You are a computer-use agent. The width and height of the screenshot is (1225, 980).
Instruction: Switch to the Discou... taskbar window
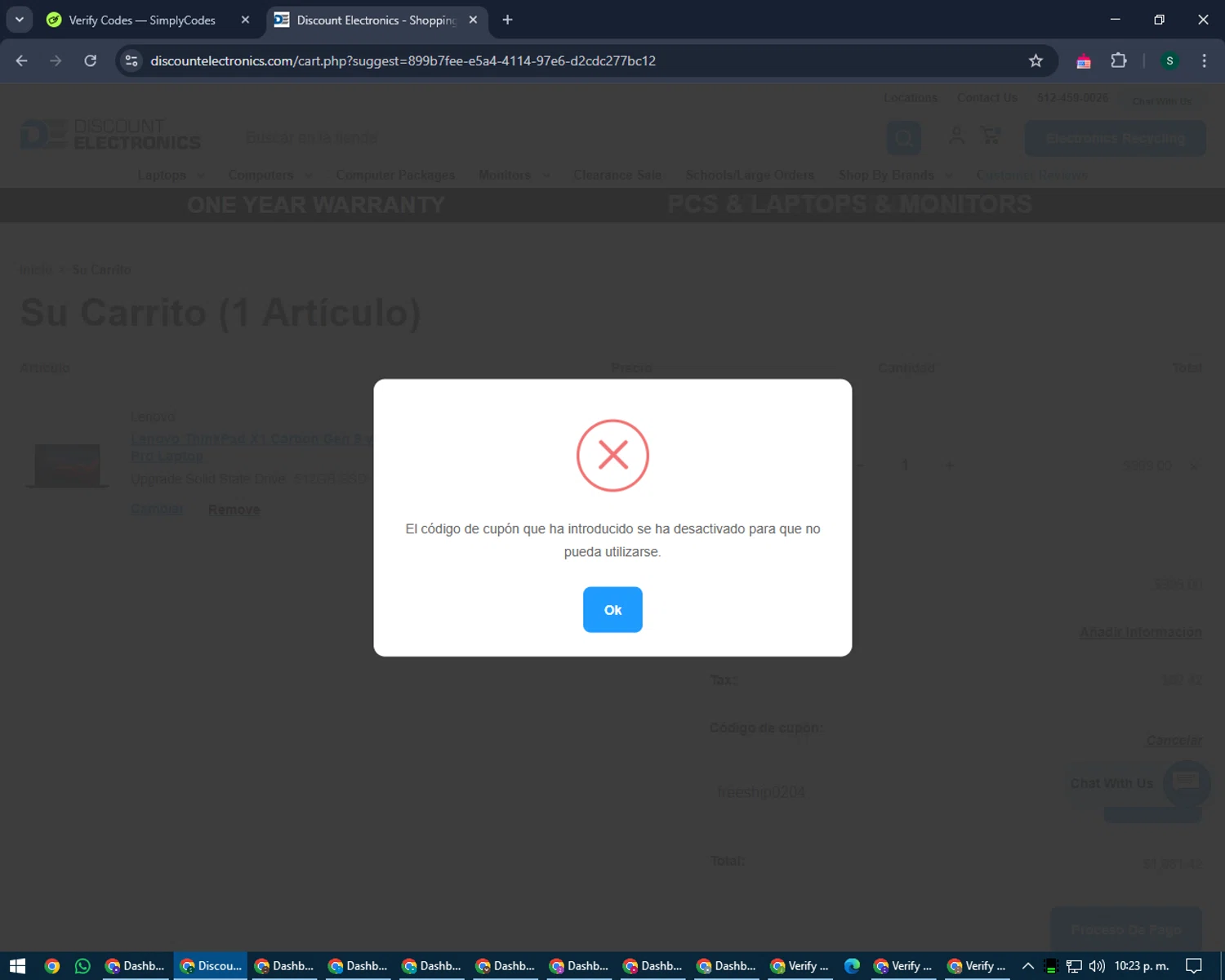[210, 966]
